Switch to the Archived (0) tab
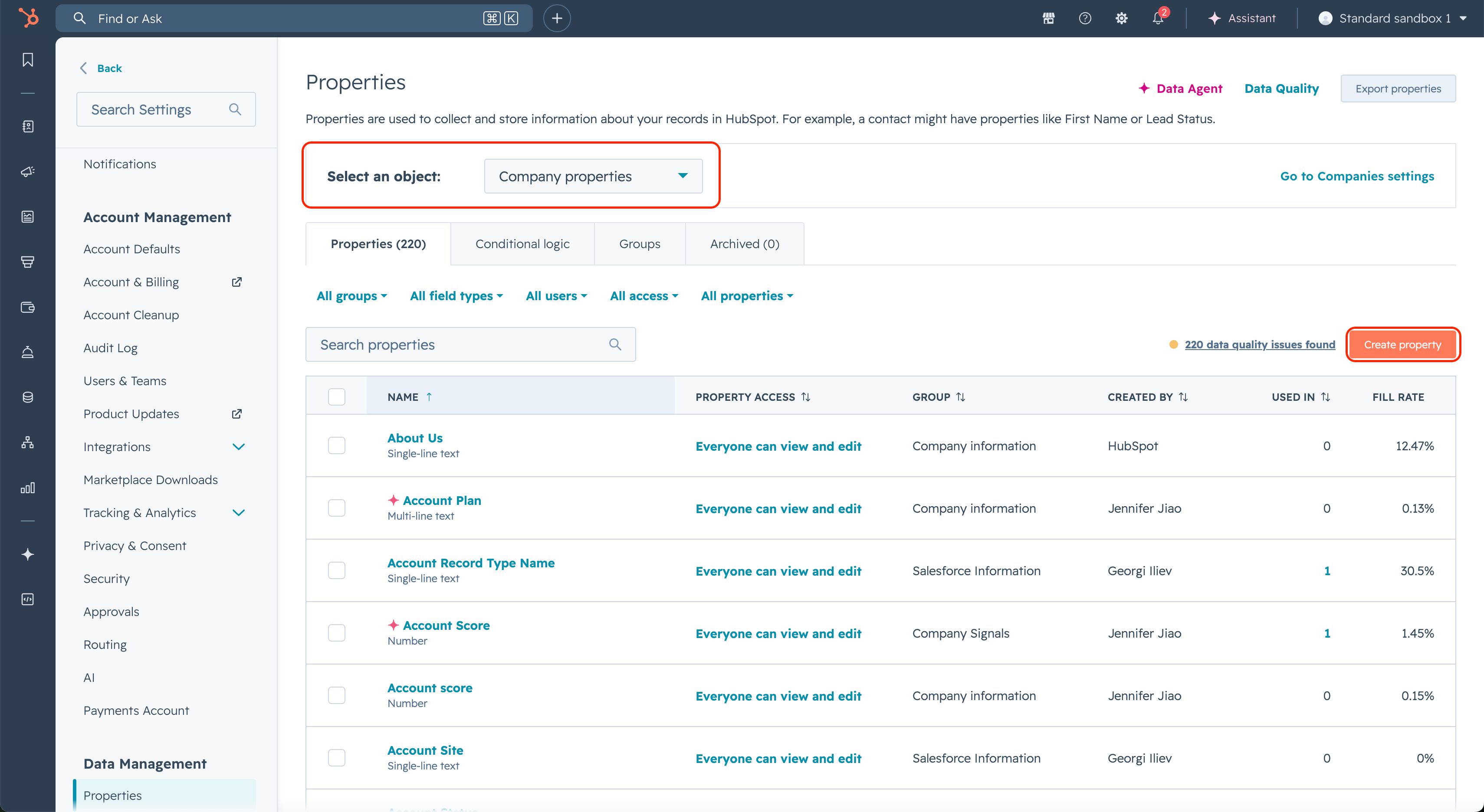 point(744,244)
